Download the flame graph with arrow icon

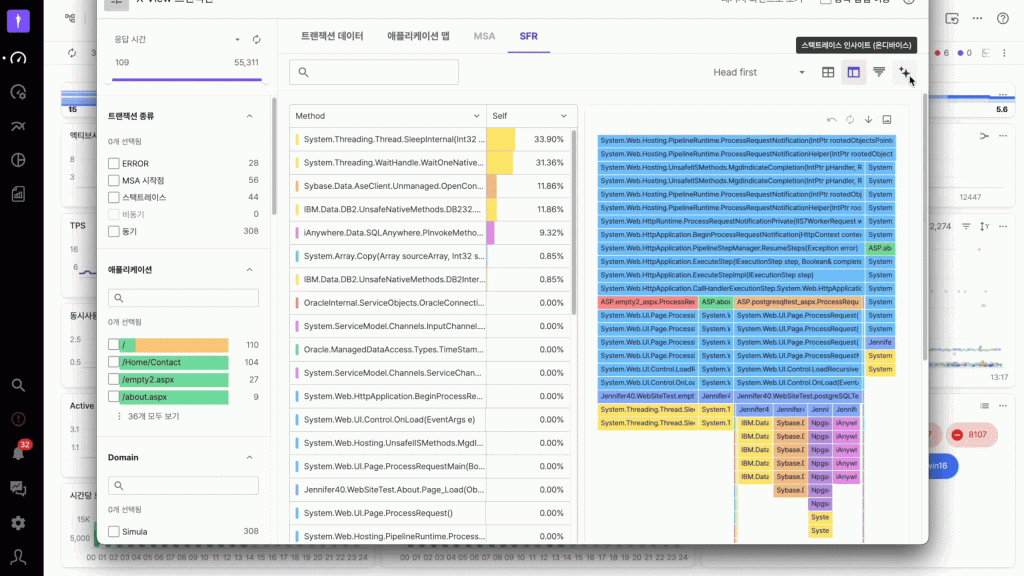868,119
